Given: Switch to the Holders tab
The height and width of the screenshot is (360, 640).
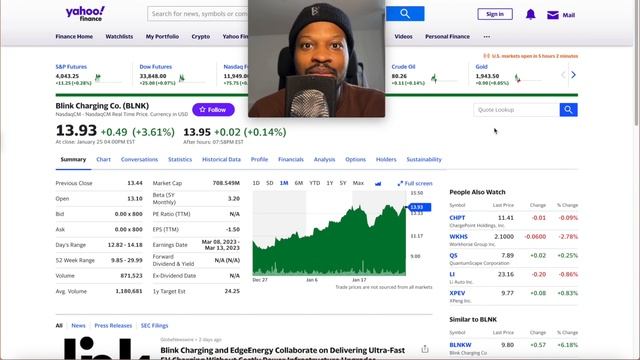Looking at the screenshot, I should click(386, 160).
